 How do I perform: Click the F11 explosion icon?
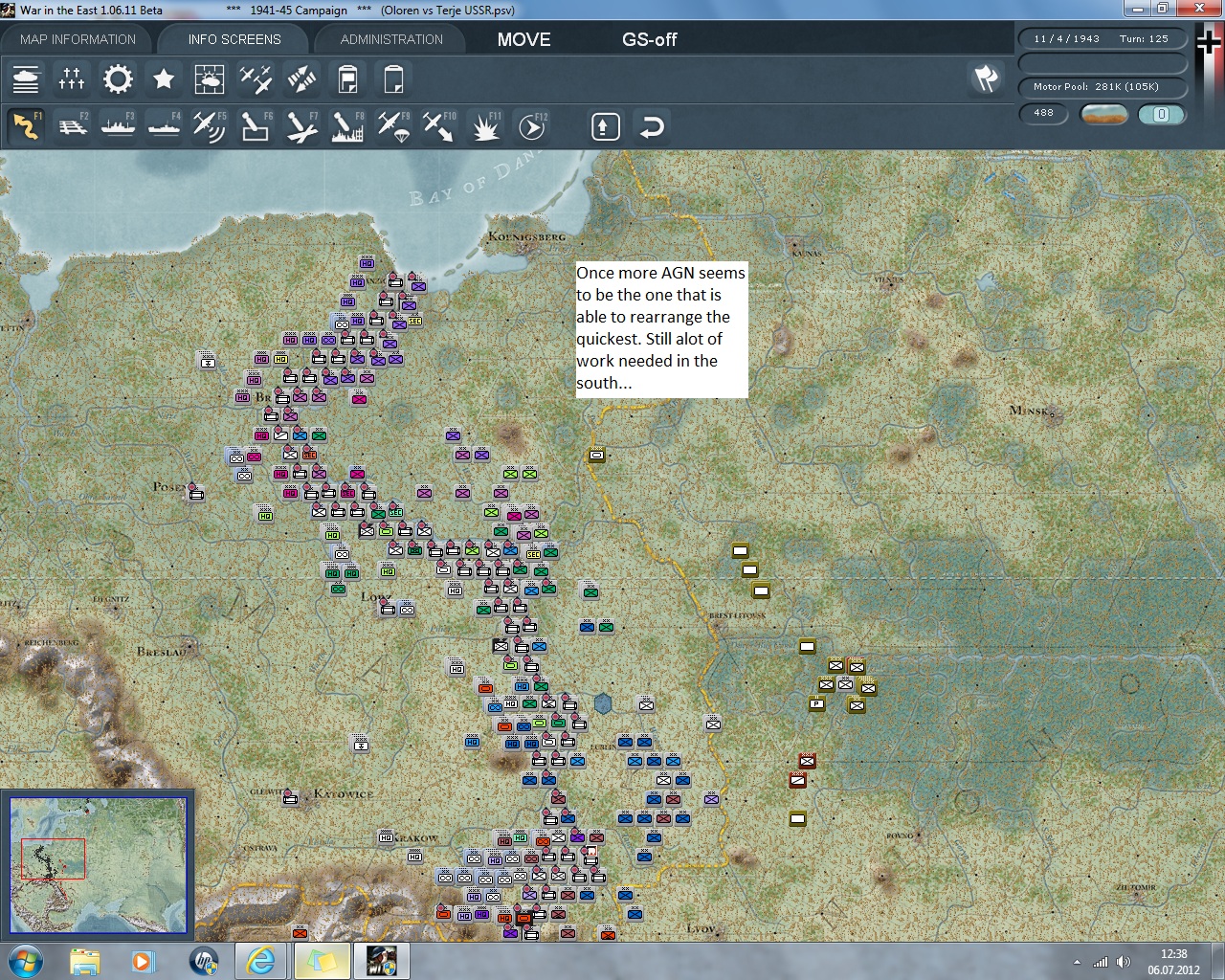click(485, 126)
